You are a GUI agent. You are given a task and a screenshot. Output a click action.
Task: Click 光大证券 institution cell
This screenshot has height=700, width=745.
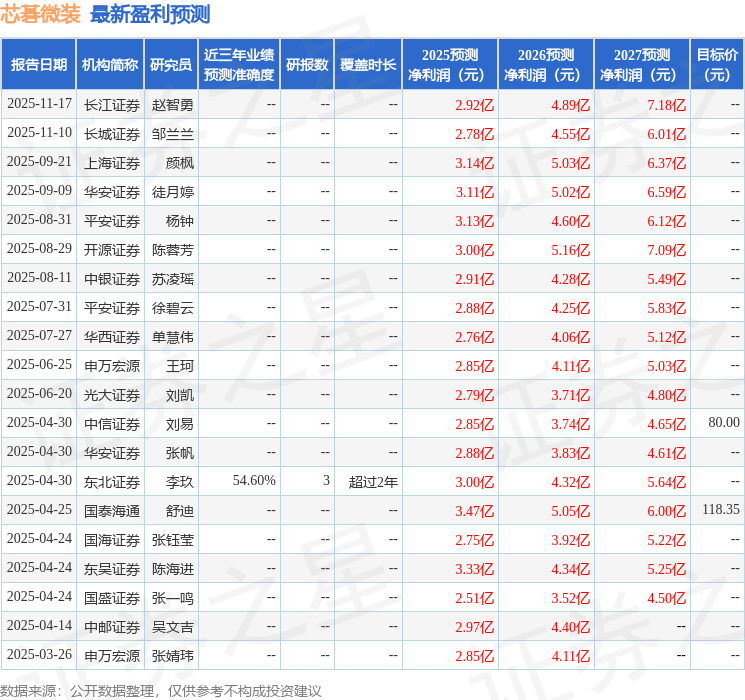112,395
